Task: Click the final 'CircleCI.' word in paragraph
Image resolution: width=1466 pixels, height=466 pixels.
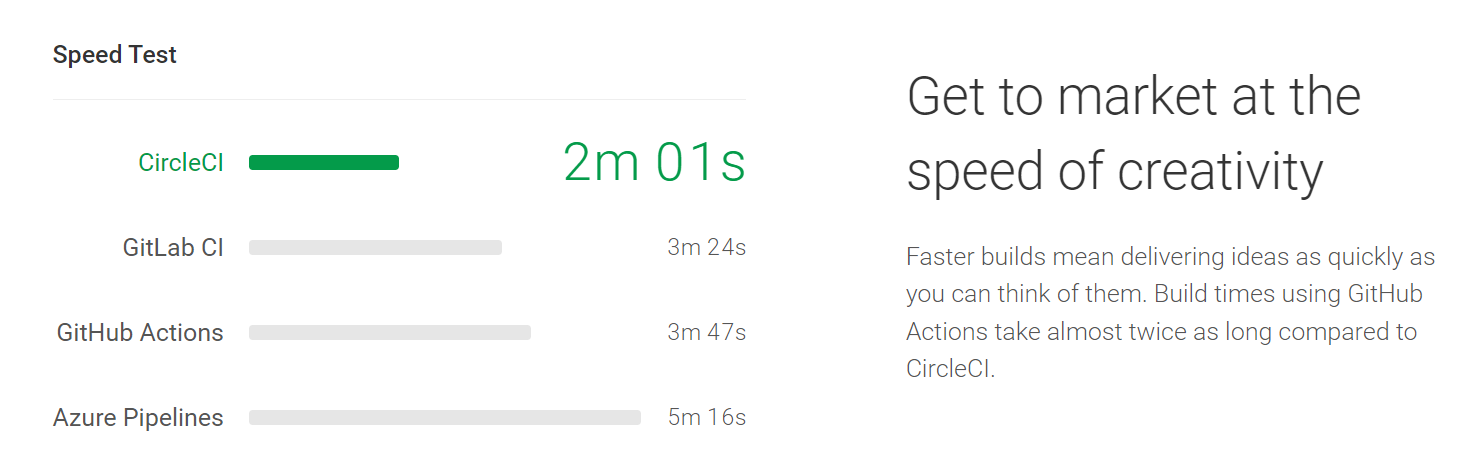Action: point(951,367)
